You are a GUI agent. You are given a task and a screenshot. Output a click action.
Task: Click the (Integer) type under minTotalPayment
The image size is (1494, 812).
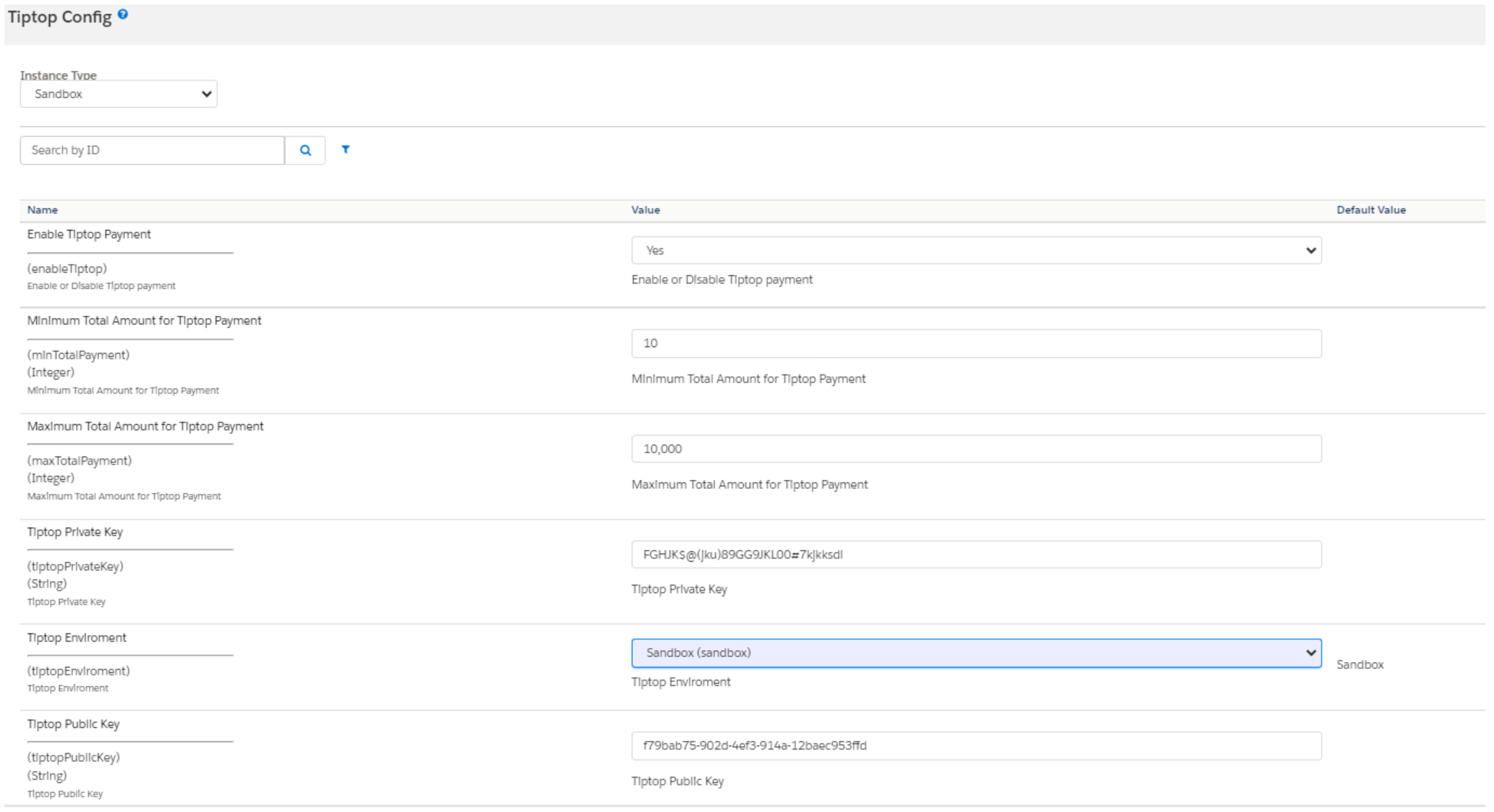(x=51, y=372)
